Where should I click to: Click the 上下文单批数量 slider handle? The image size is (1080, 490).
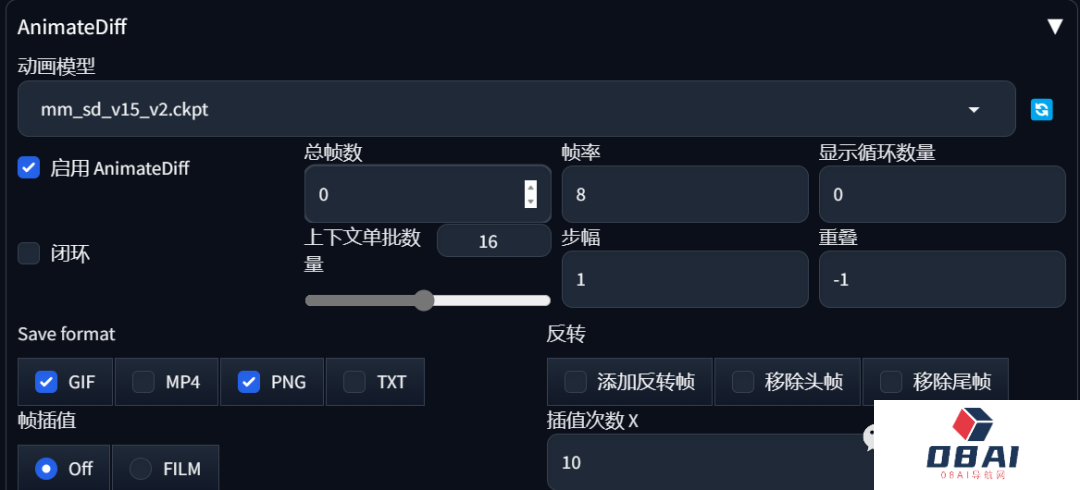(424, 300)
